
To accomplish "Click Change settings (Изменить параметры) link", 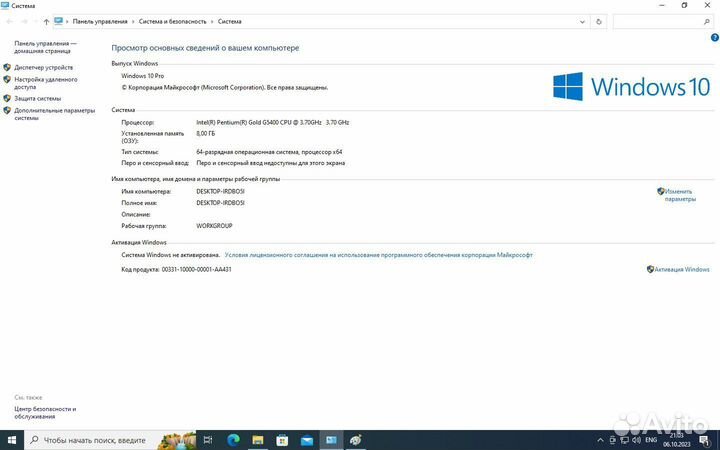I will (x=680, y=195).
